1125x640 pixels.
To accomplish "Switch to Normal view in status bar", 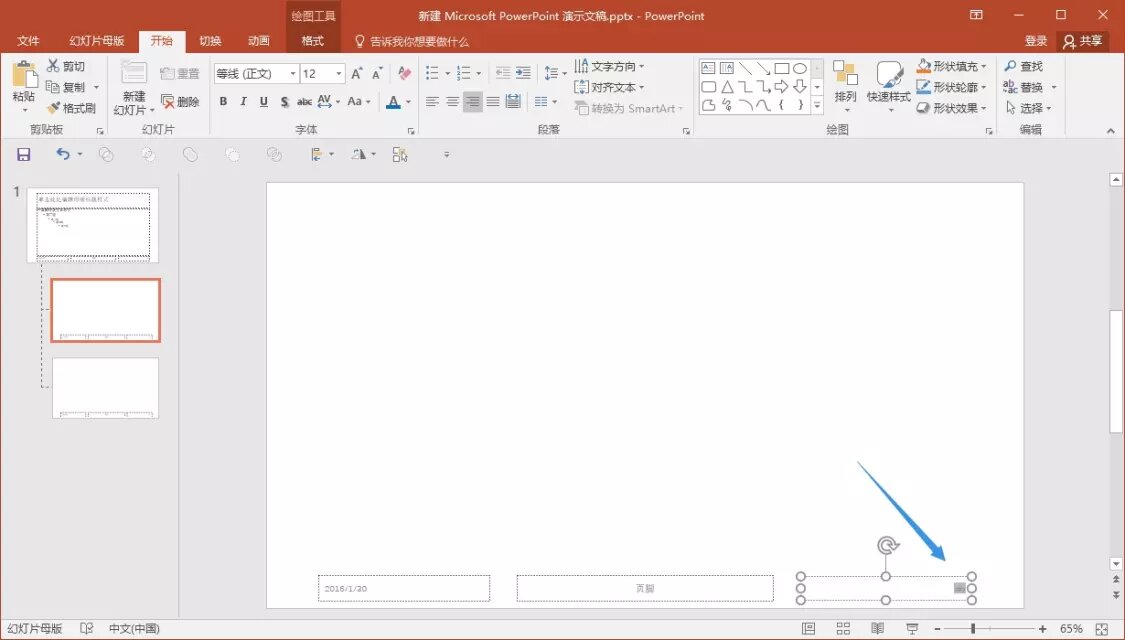I will pos(809,629).
